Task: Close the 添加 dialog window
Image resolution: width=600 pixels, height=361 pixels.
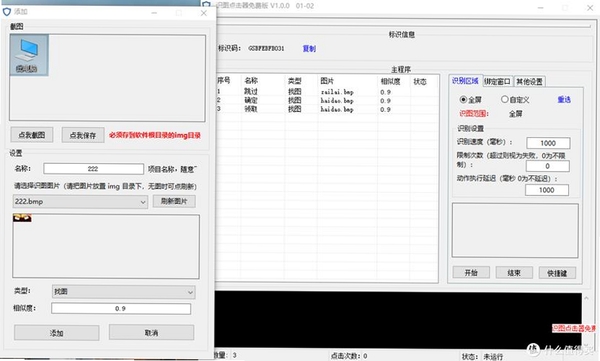Action: (204, 13)
